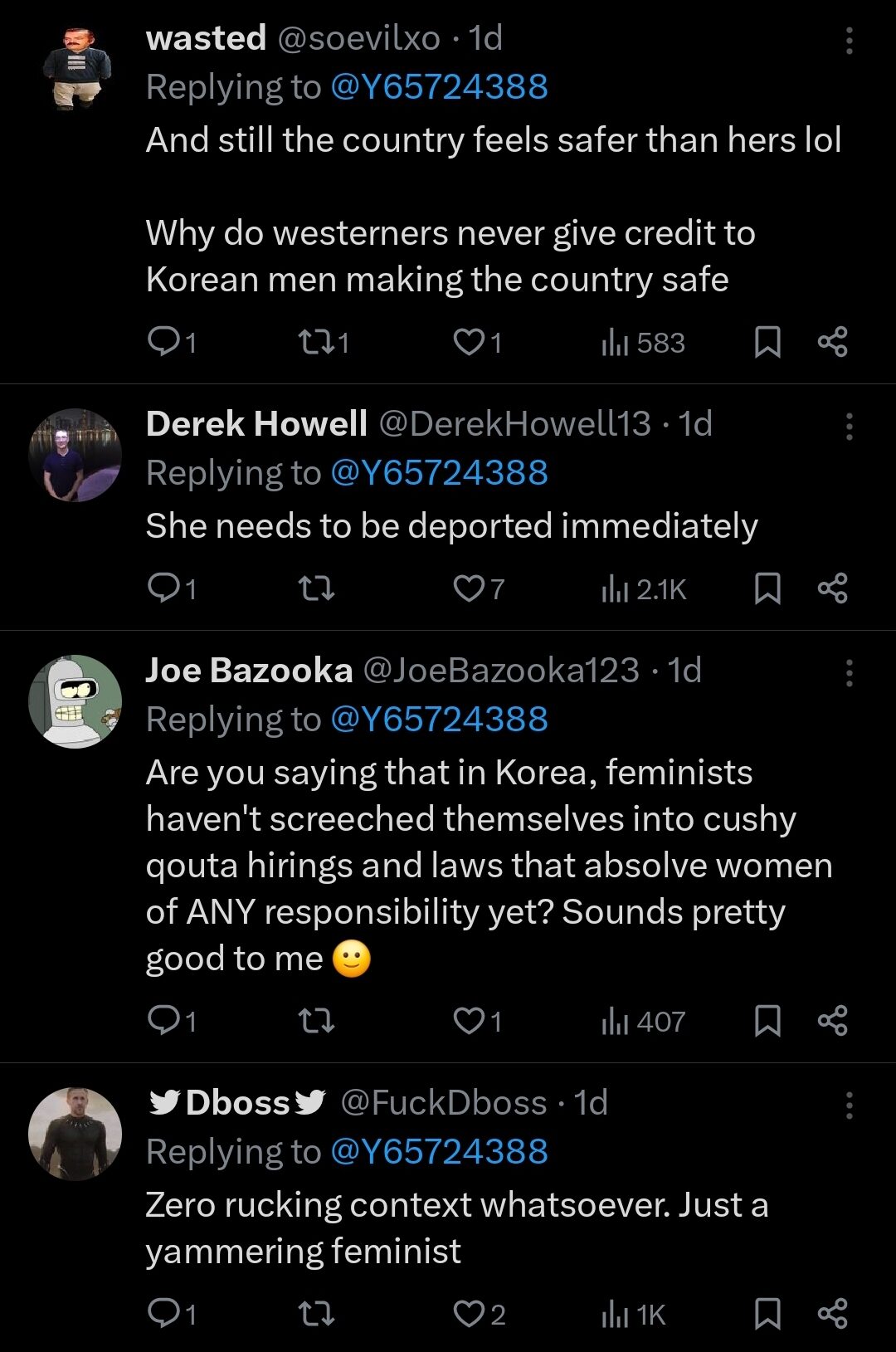Retweet Joe Bazooka's reply
The height and width of the screenshot is (1352, 896).
pyautogui.click(x=315, y=1020)
